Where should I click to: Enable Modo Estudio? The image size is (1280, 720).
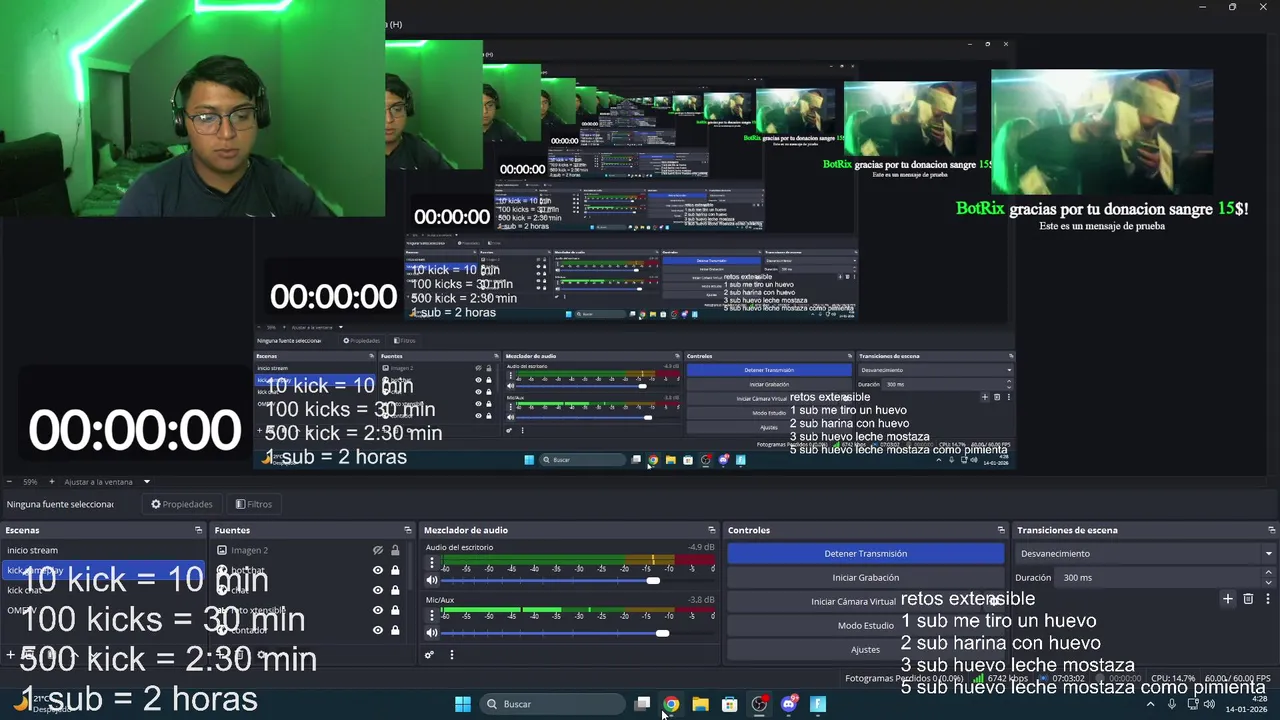click(866, 625)
